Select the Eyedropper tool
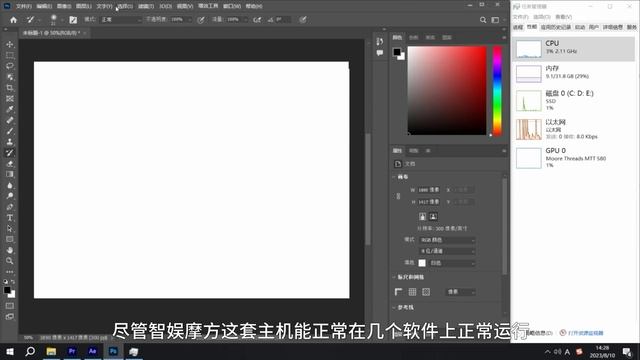The width and height of the screenshot is (640, 360). [10, 109]
